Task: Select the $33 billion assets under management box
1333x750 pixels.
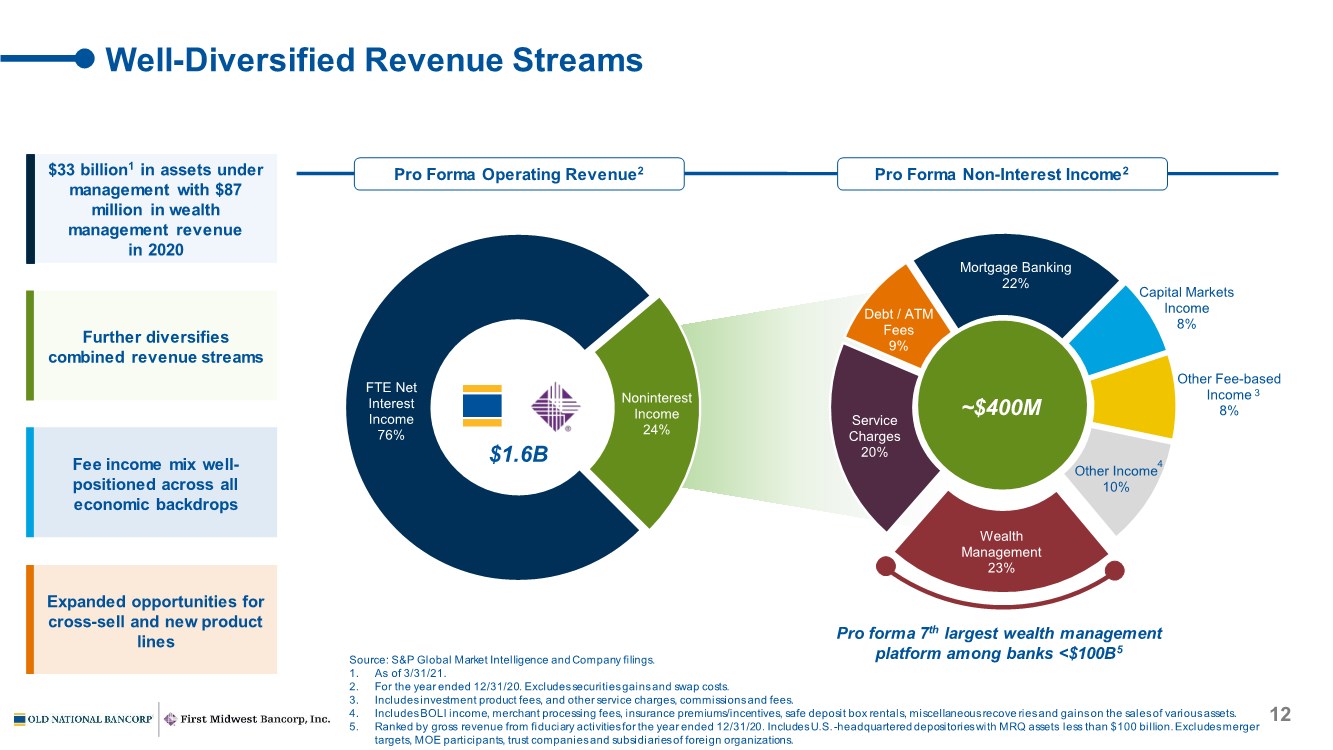Action: [151, 208]
